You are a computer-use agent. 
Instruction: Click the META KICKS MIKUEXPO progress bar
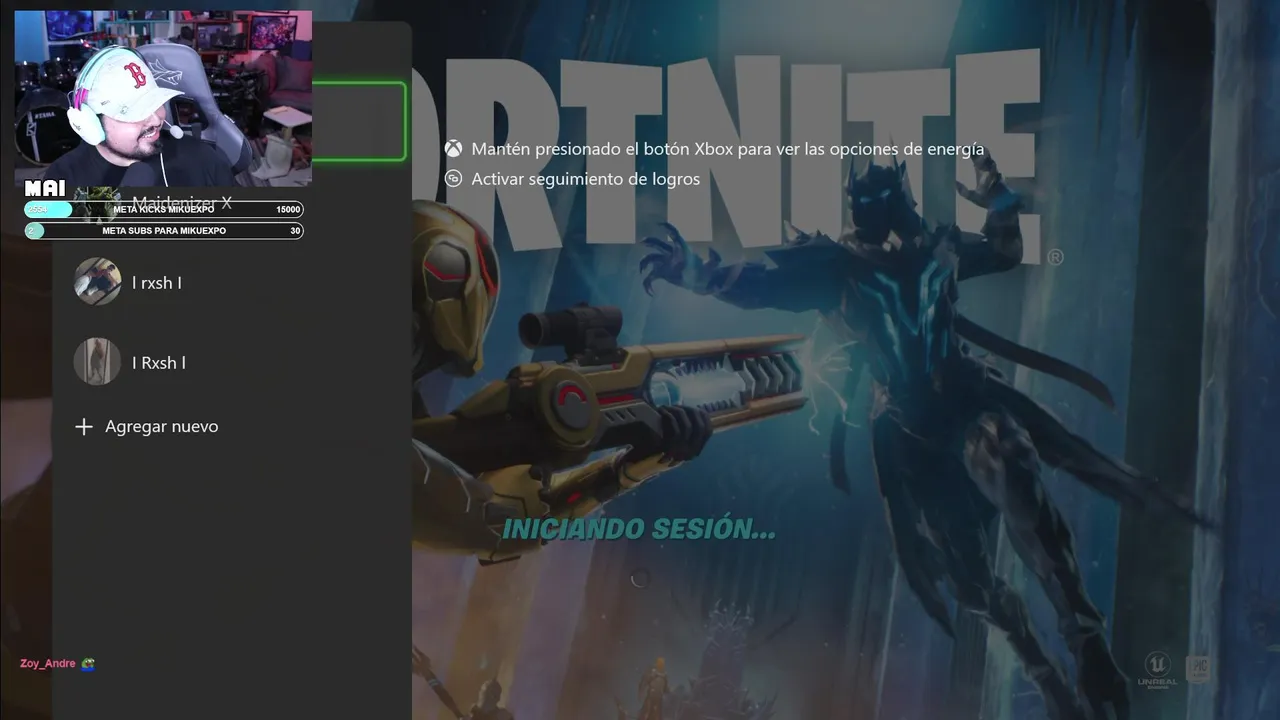click(163, 210)
